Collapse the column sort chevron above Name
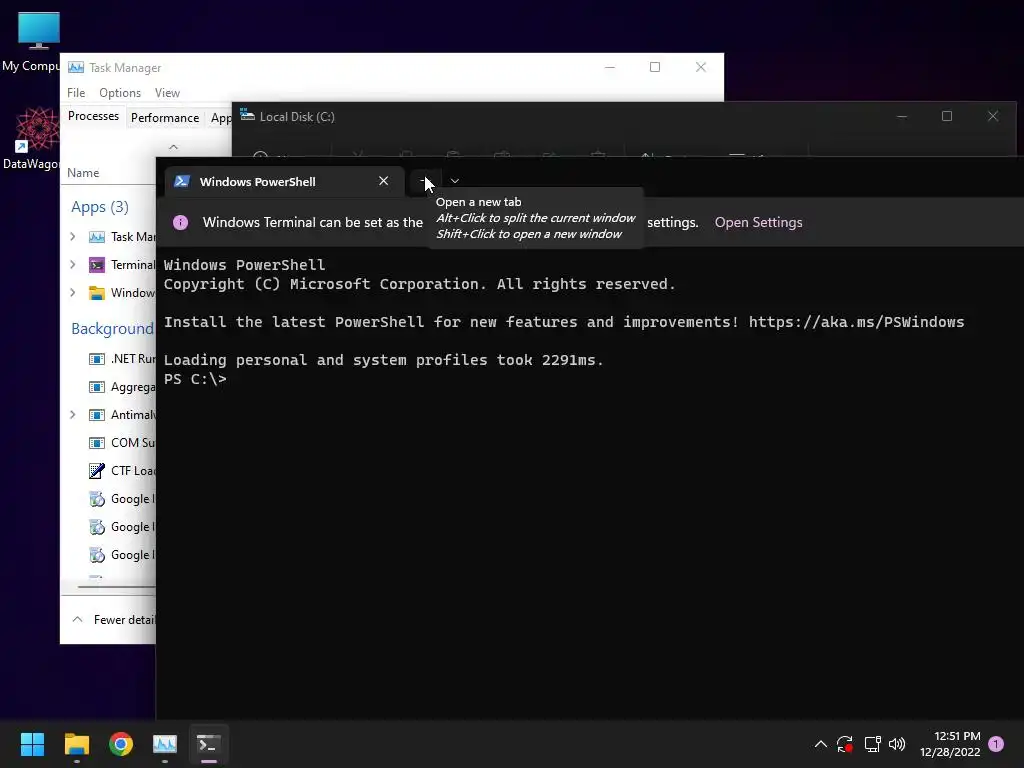This screenshot has height=768, width=1024. click(x=173, y=147)
